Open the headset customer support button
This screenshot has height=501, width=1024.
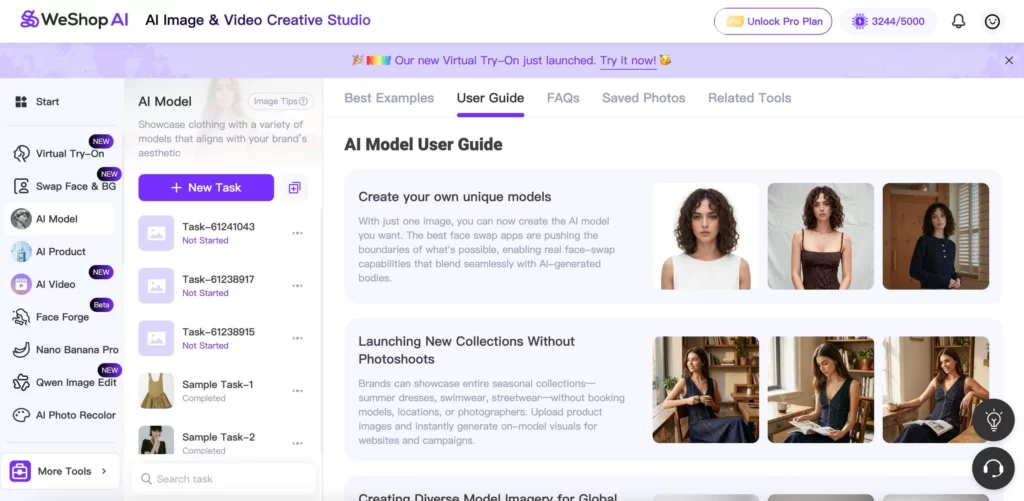993,468
